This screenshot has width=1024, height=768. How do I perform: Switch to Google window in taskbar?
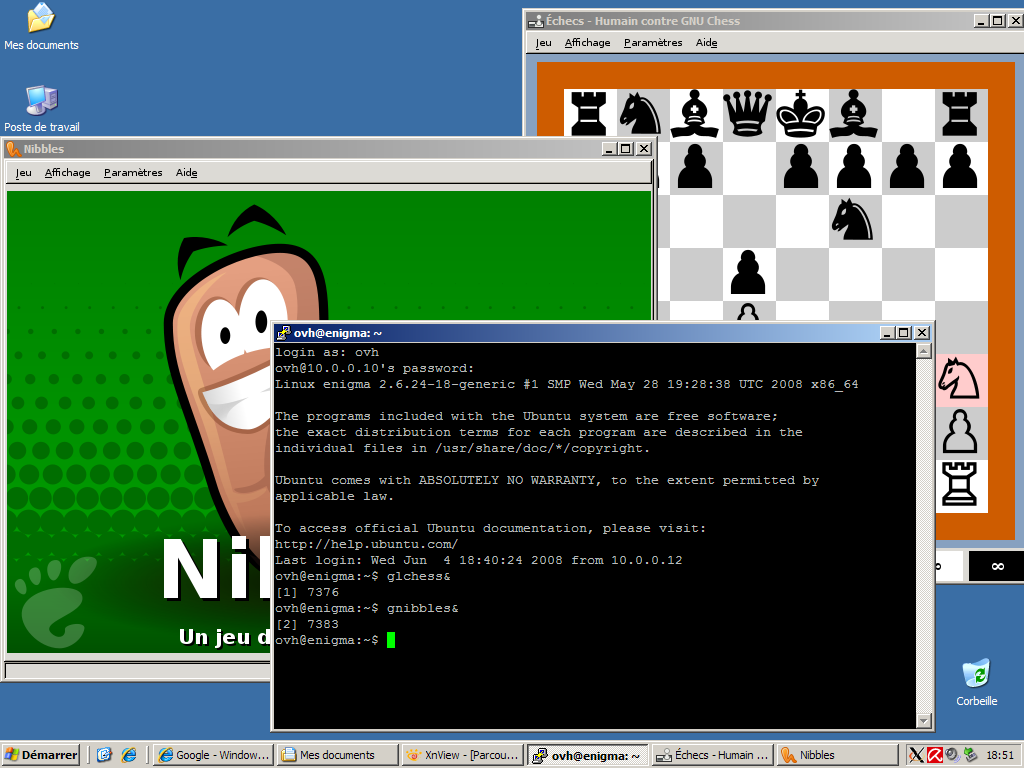[213, 755]
